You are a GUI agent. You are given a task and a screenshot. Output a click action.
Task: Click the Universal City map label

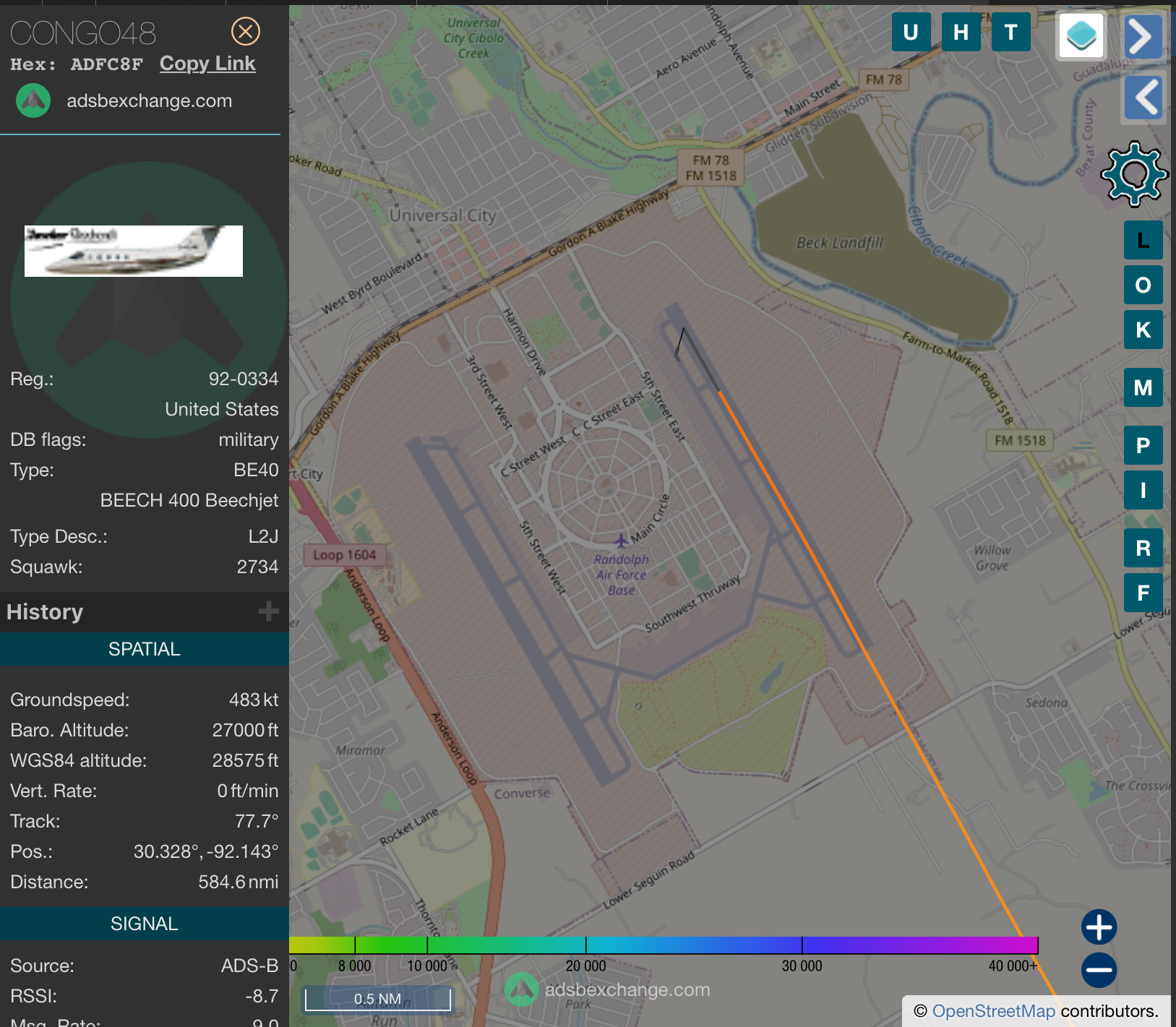(x=443, y=215)
